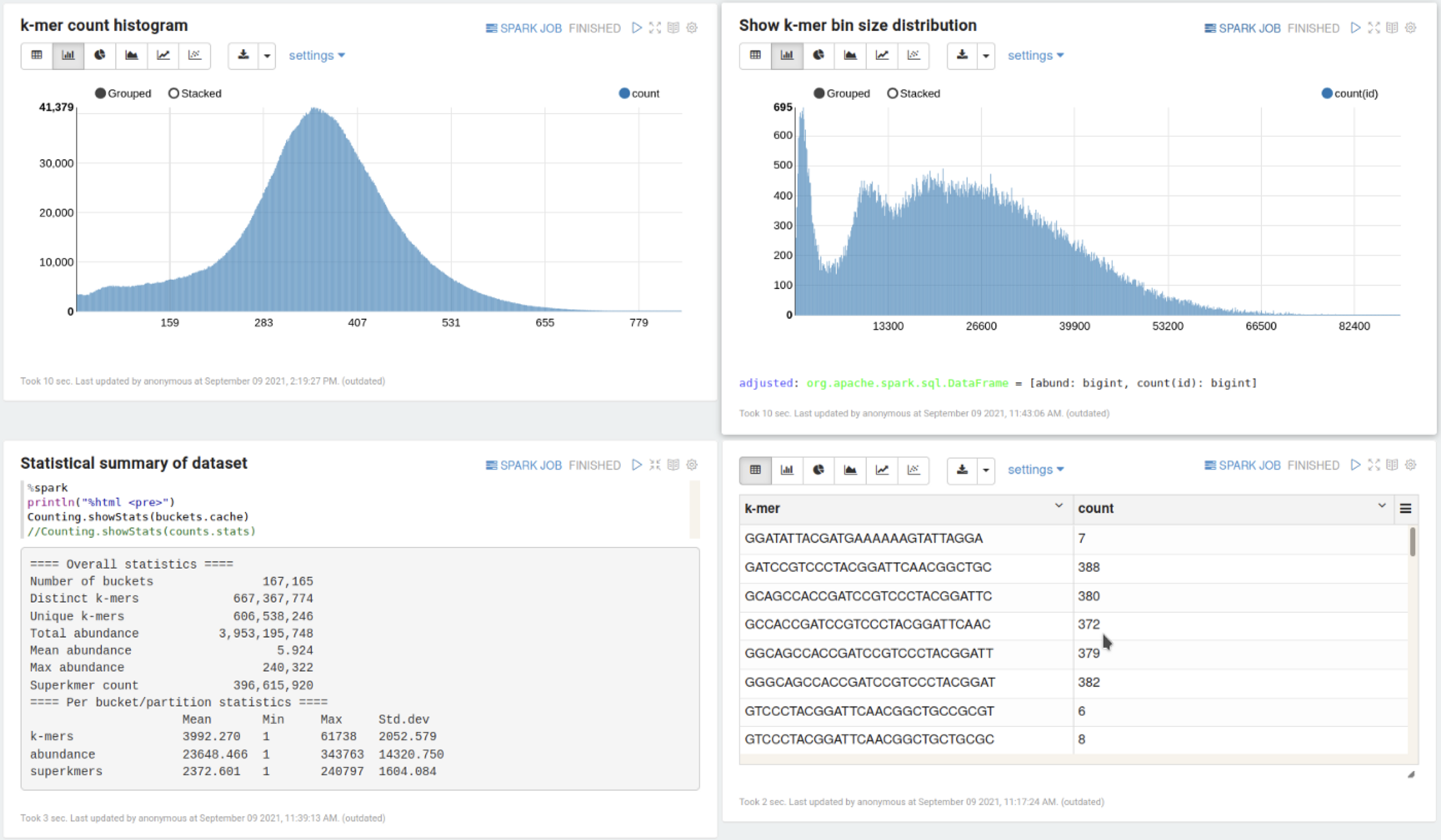Select table view in k-mer count histogram
Viewport: 1441px width, 840px height.
click(x=37, y=55)
